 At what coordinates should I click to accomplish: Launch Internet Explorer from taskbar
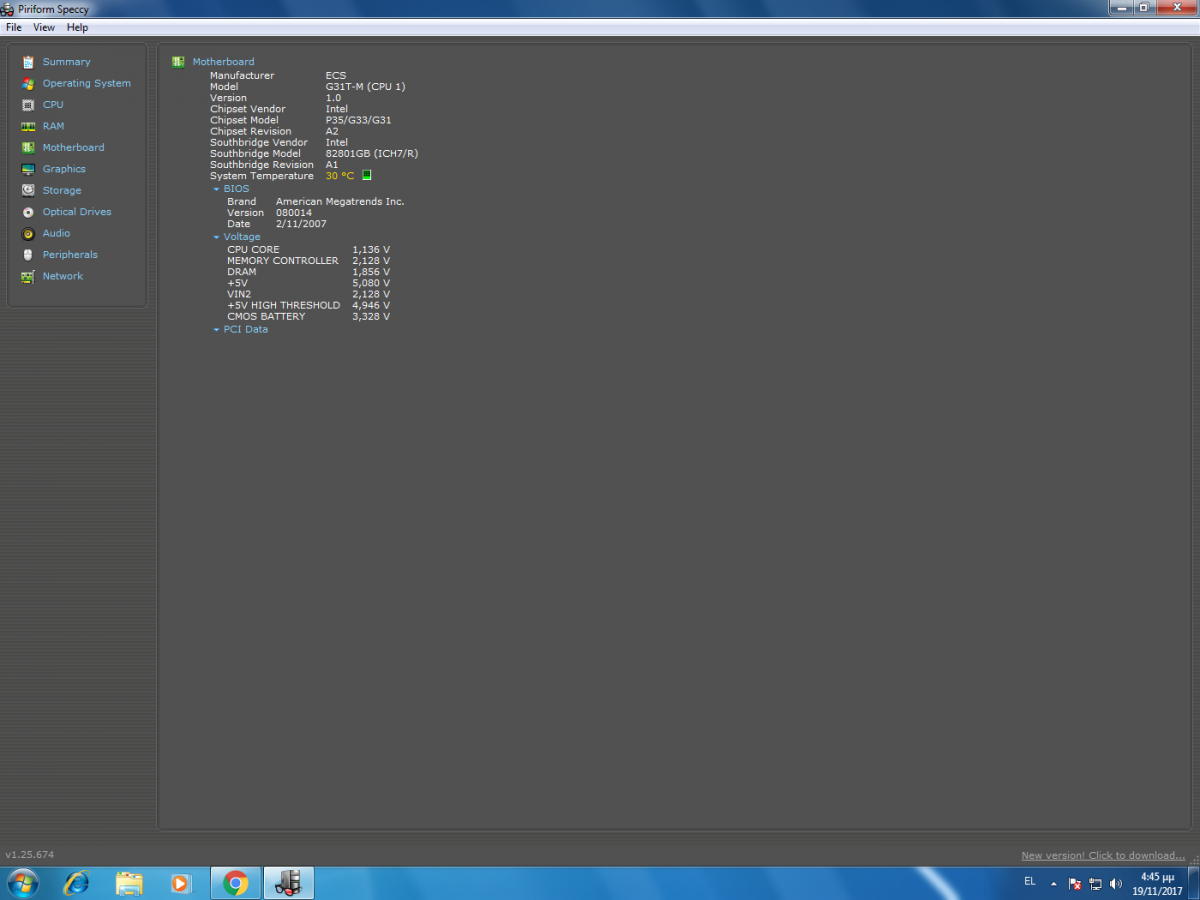pos(76,883)
